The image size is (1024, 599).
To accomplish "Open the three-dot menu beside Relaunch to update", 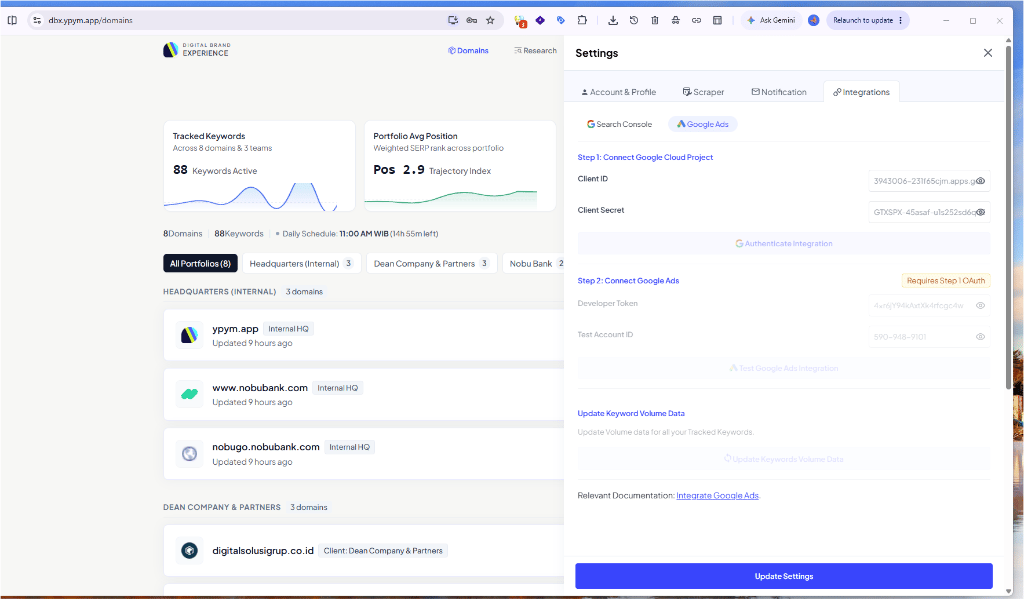I will click(x=900, y=20).
